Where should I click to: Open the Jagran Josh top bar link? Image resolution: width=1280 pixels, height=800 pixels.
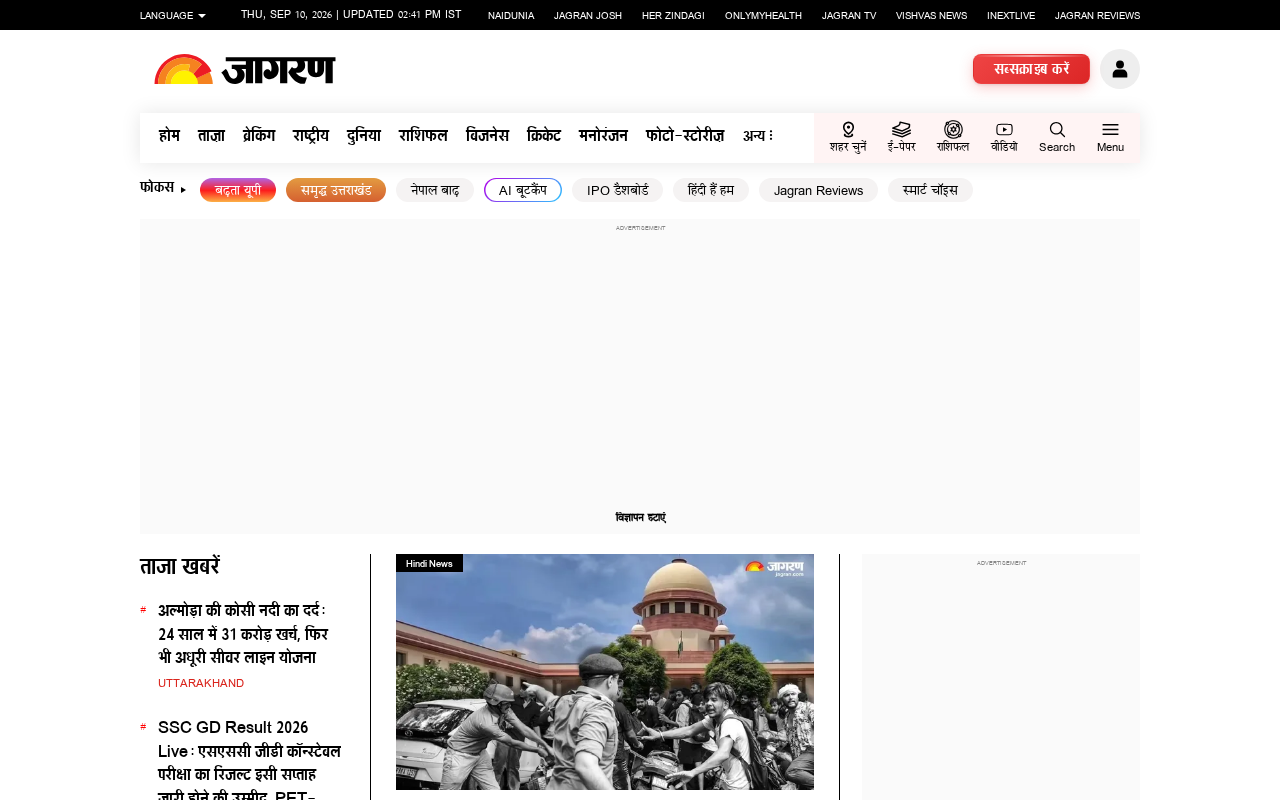coord(588,15)
